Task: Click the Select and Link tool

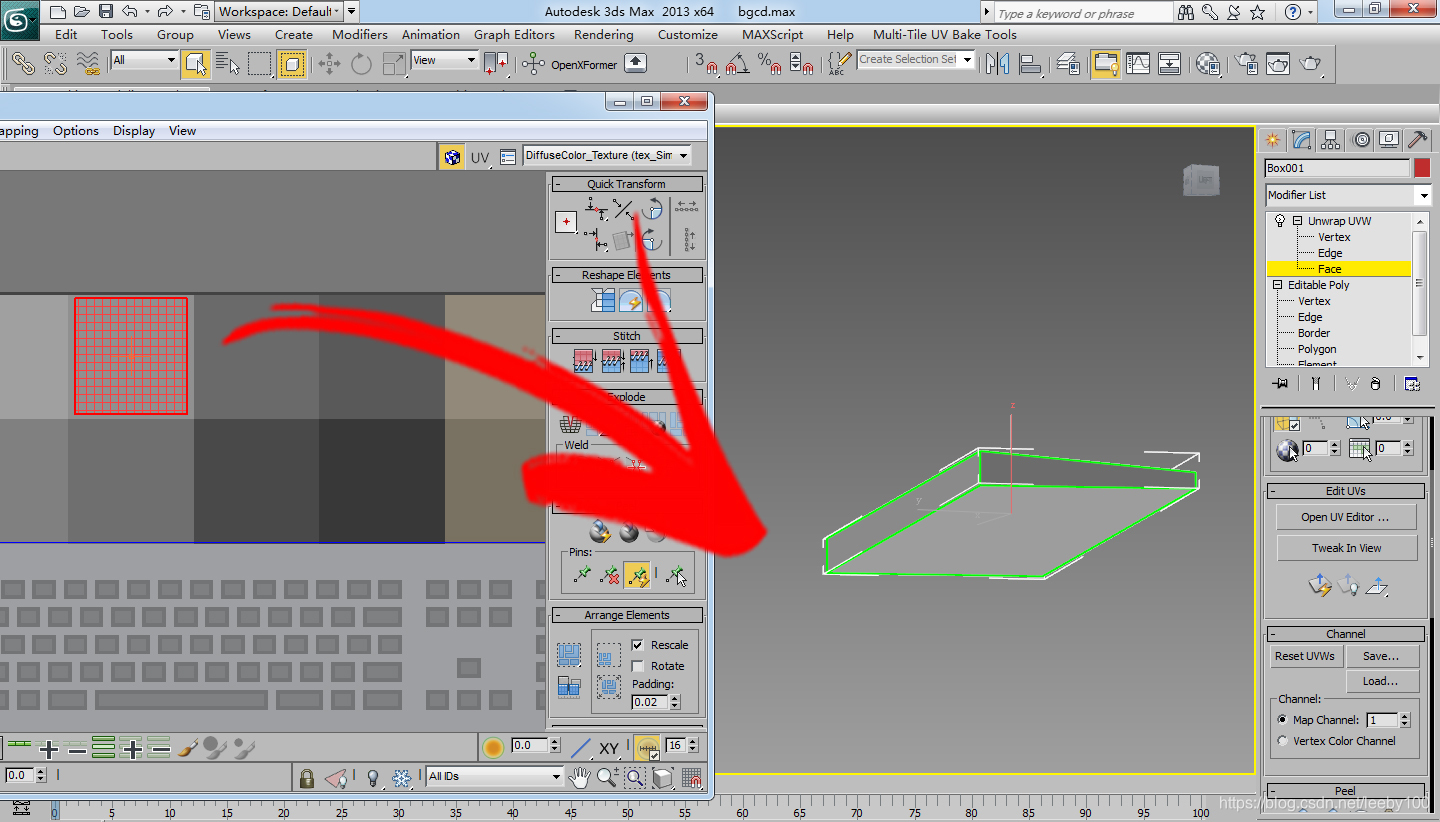Action: pyautogui.click(x=23, y=64)
